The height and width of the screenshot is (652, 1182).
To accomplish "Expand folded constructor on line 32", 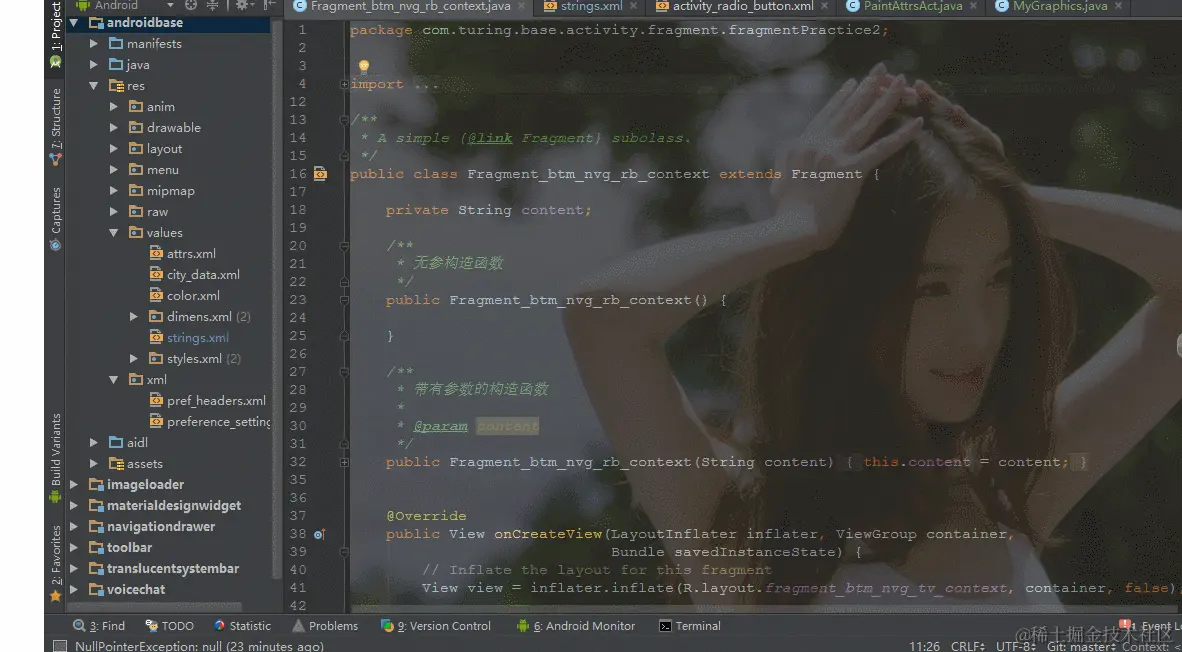I will (344, 462).
